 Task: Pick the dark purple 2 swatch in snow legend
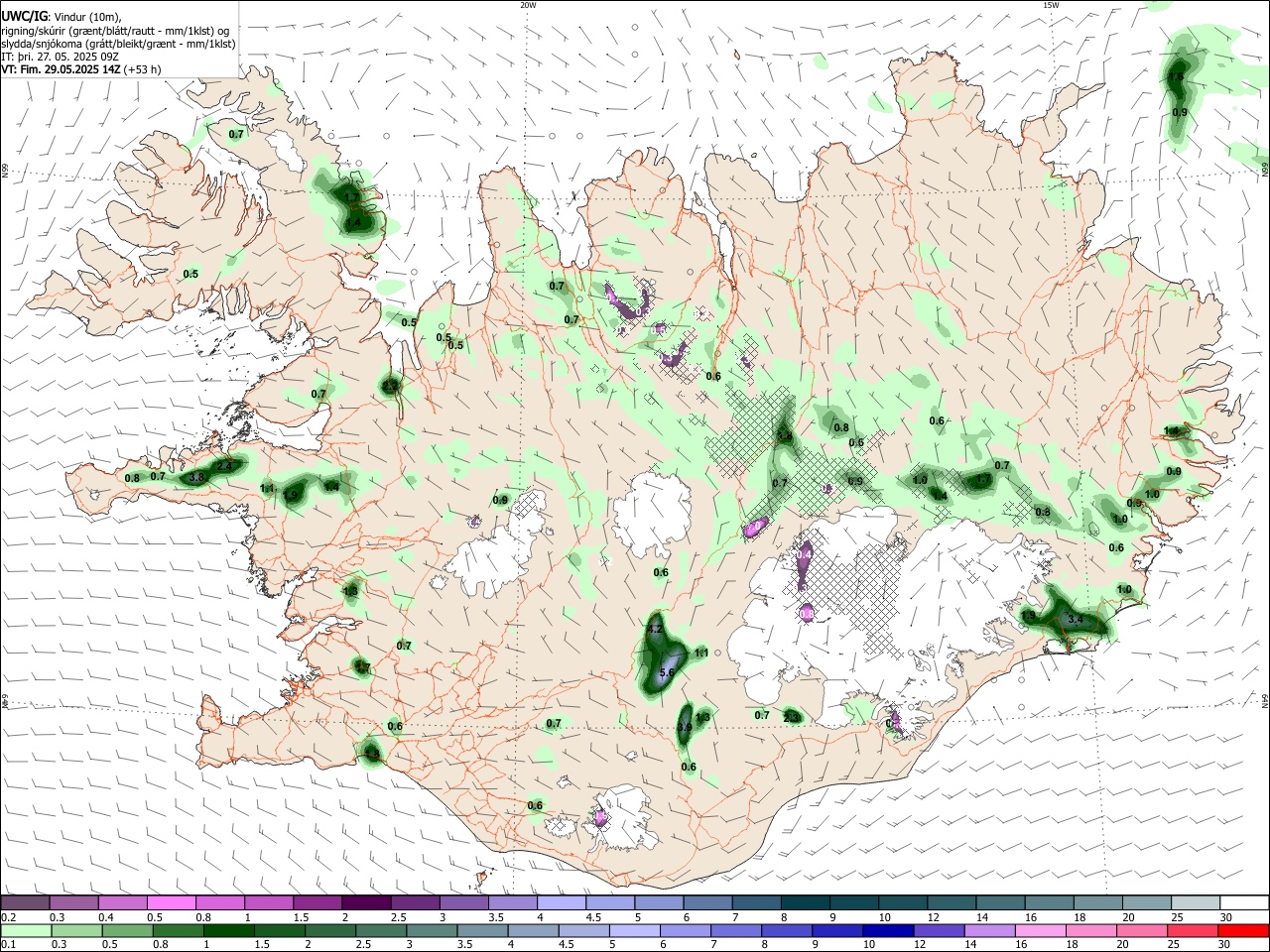point(366,903)
